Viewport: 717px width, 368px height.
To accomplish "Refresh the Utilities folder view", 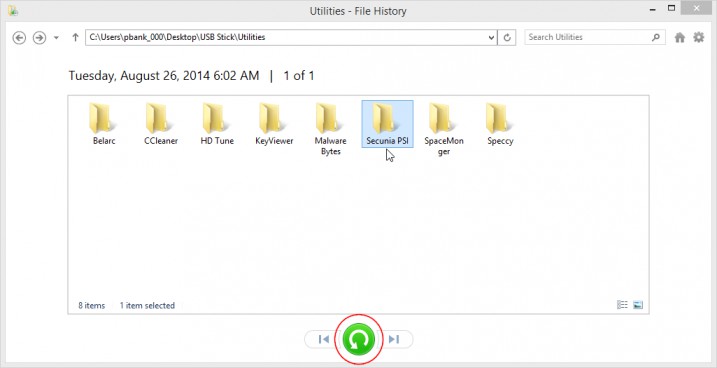I will pos(507,37).
